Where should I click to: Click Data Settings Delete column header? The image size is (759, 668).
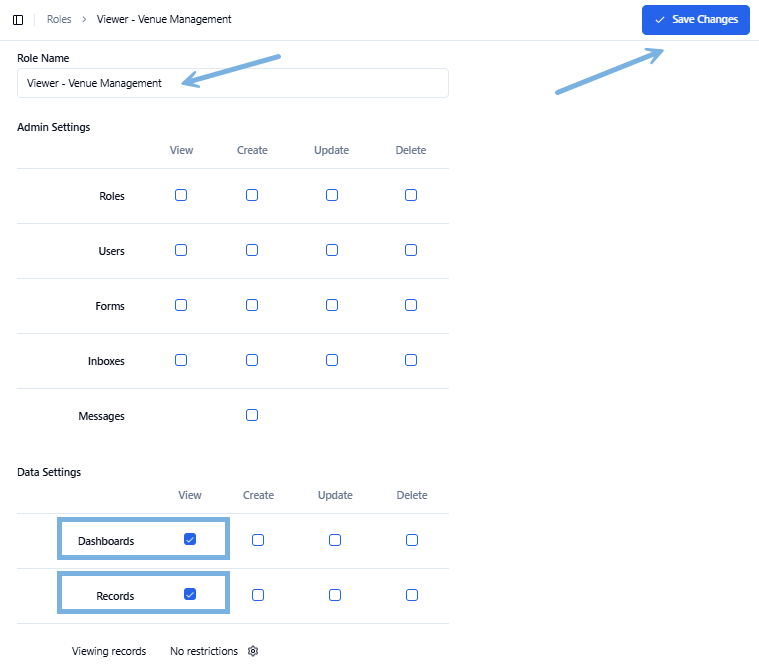pos(412,496)
